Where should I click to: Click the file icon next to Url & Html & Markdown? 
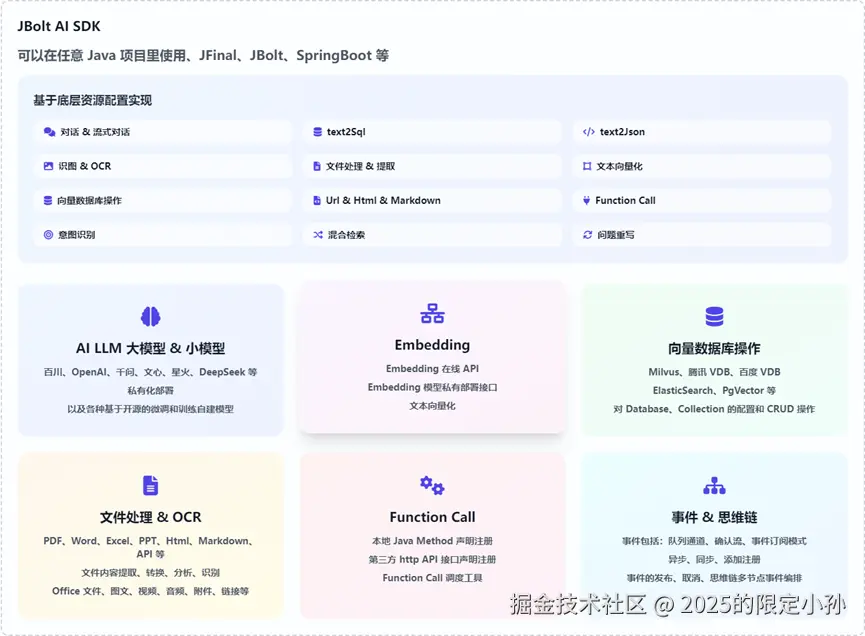(317, 200)
